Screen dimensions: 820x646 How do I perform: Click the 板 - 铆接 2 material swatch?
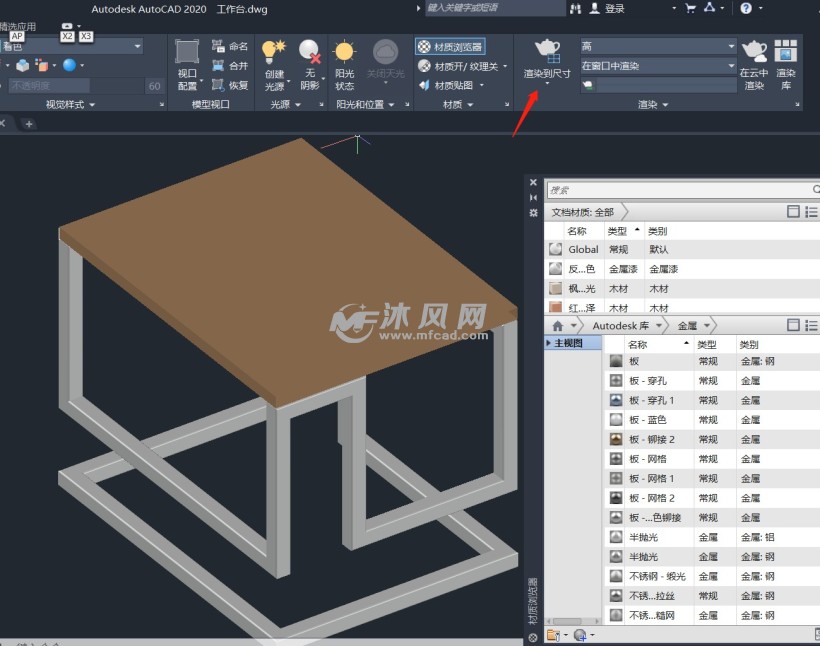(x=616, y=439)
